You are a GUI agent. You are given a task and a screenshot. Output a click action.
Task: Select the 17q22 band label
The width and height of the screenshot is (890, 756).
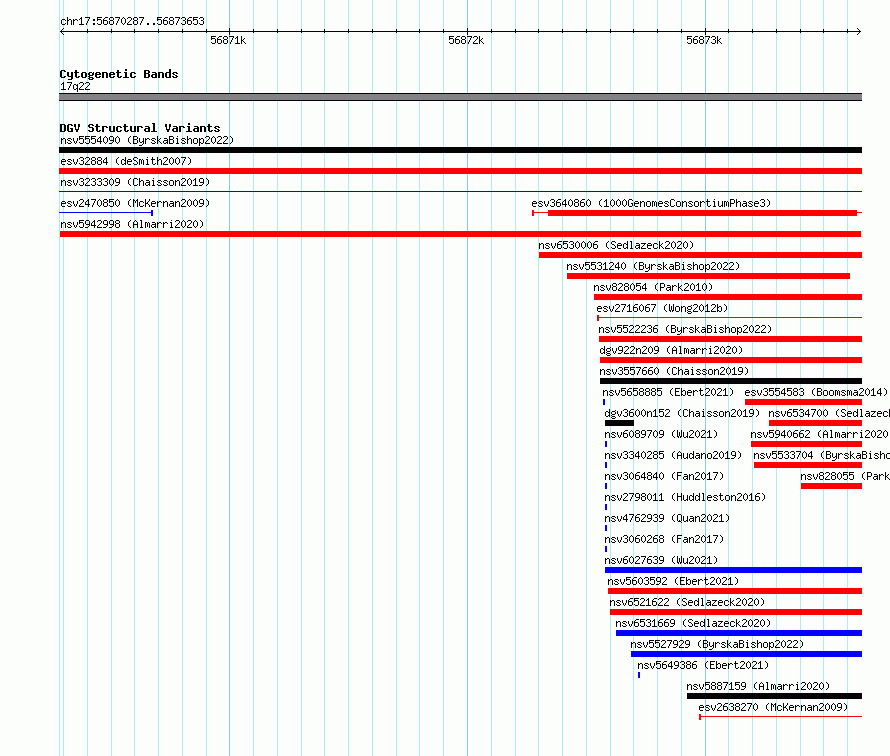[75, 86]
